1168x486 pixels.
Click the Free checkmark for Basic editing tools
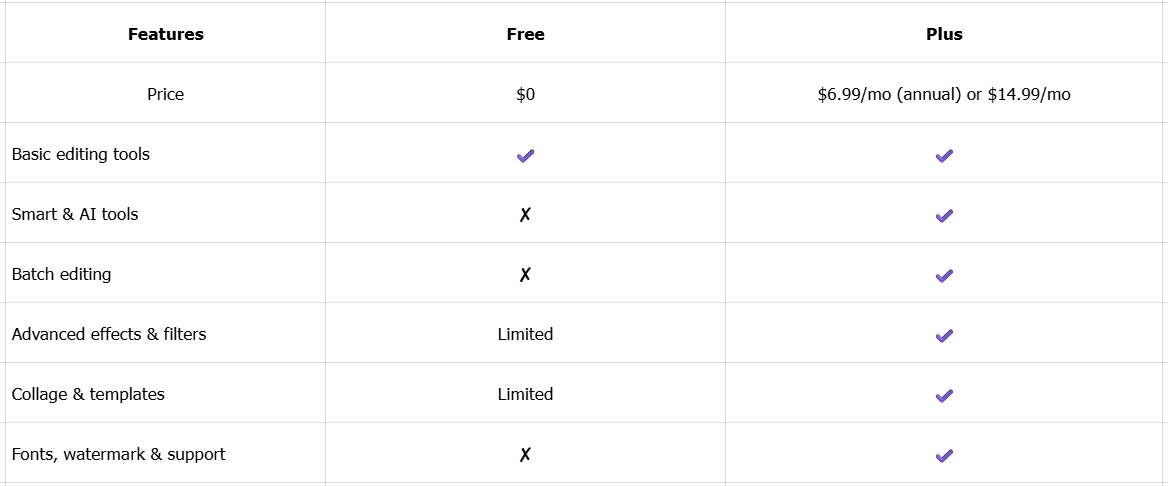coord(525,155)
